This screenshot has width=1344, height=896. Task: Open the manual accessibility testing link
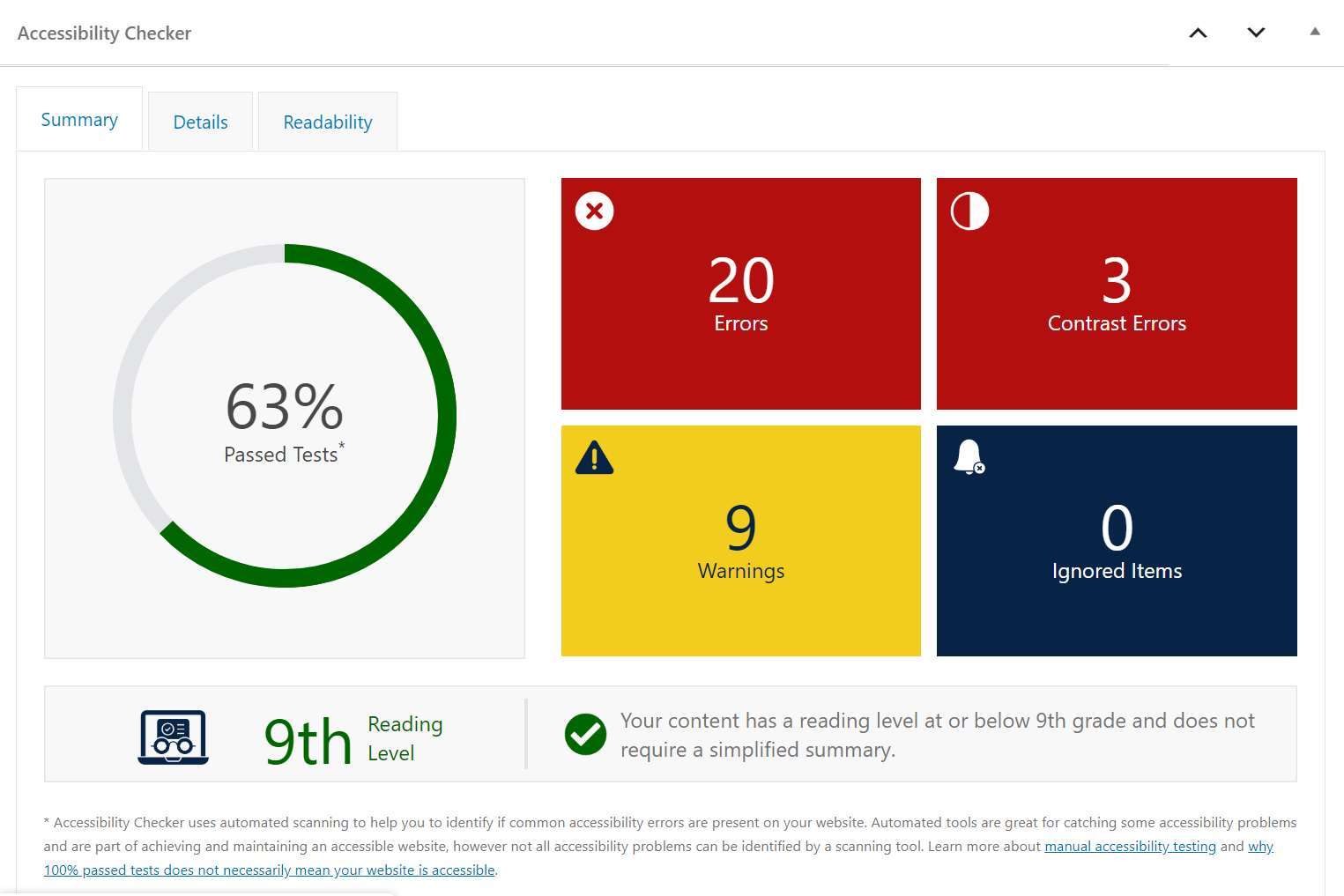1130,846
